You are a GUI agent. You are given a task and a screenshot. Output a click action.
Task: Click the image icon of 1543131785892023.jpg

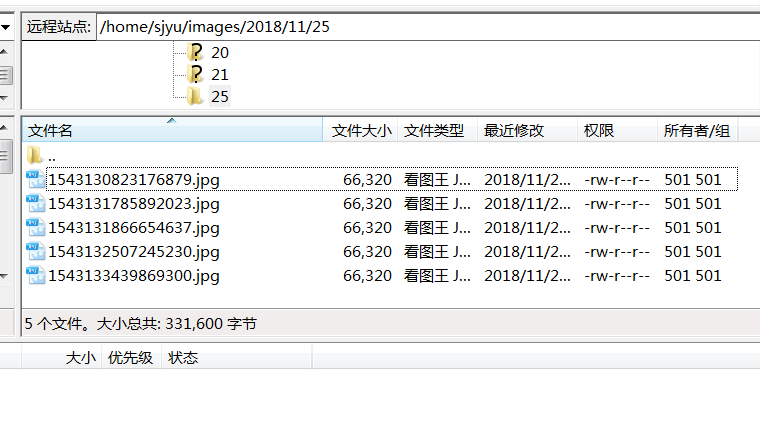click(x=35, y=203)
